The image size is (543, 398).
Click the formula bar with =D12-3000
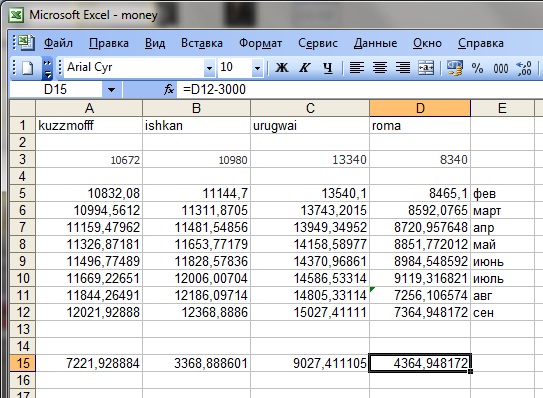pos(359,89)
